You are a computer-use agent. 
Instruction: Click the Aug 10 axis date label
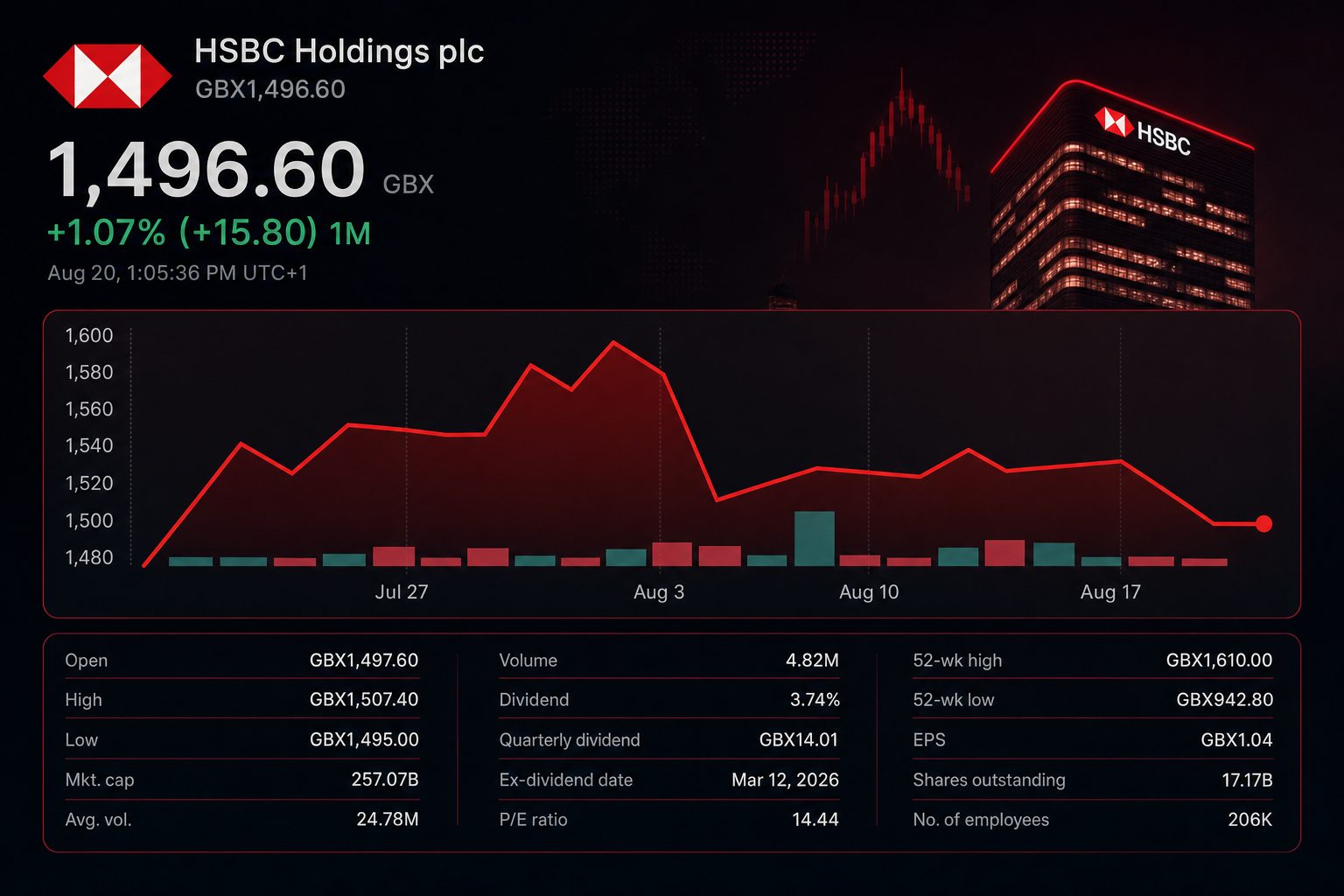tap(869, 592)
